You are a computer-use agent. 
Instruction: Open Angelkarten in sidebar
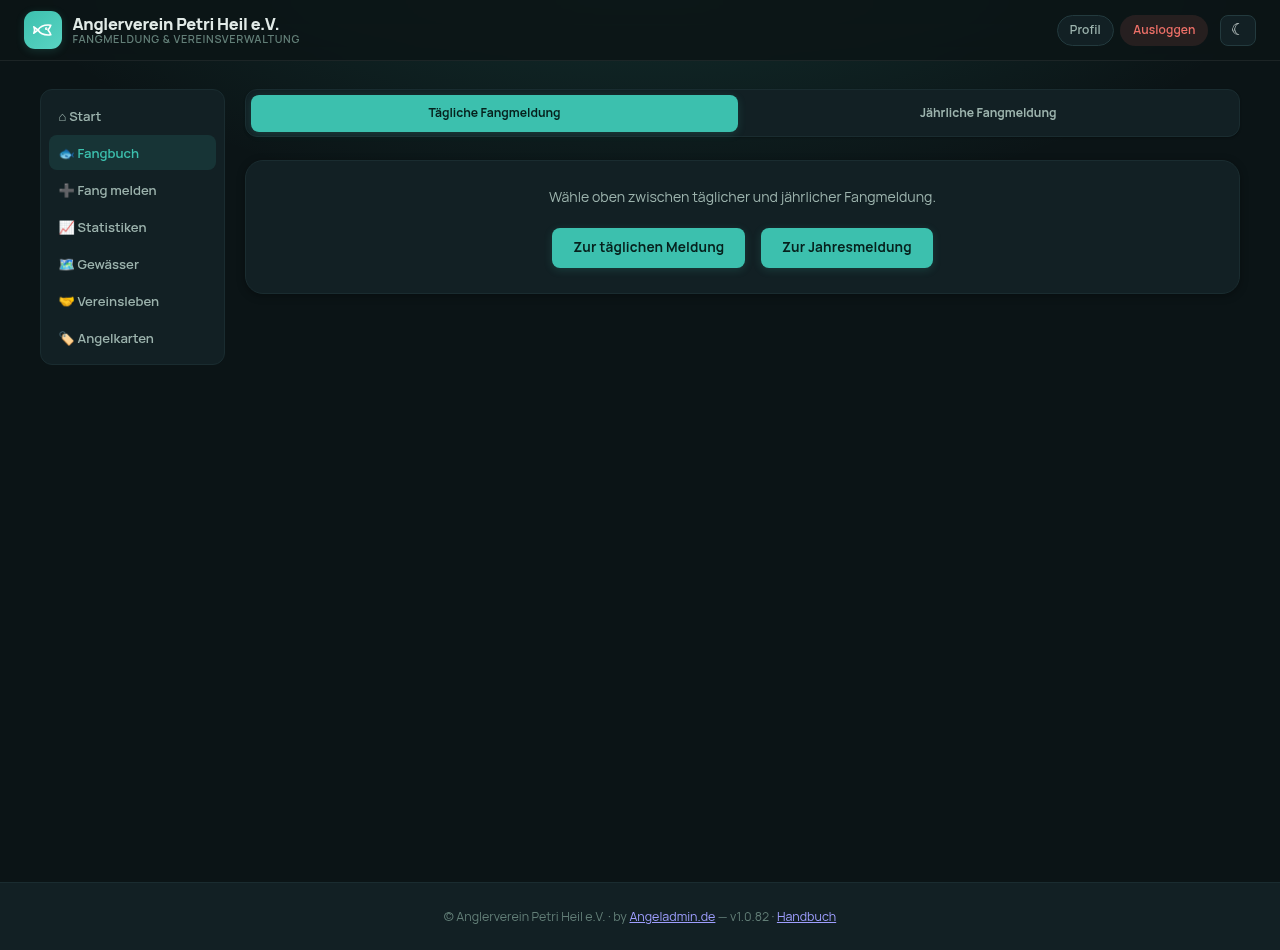pyautogui.click(x=132, y=338)
